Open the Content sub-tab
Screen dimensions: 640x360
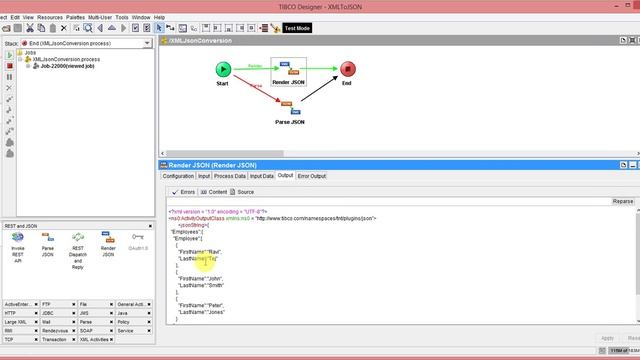coord(214,192)
